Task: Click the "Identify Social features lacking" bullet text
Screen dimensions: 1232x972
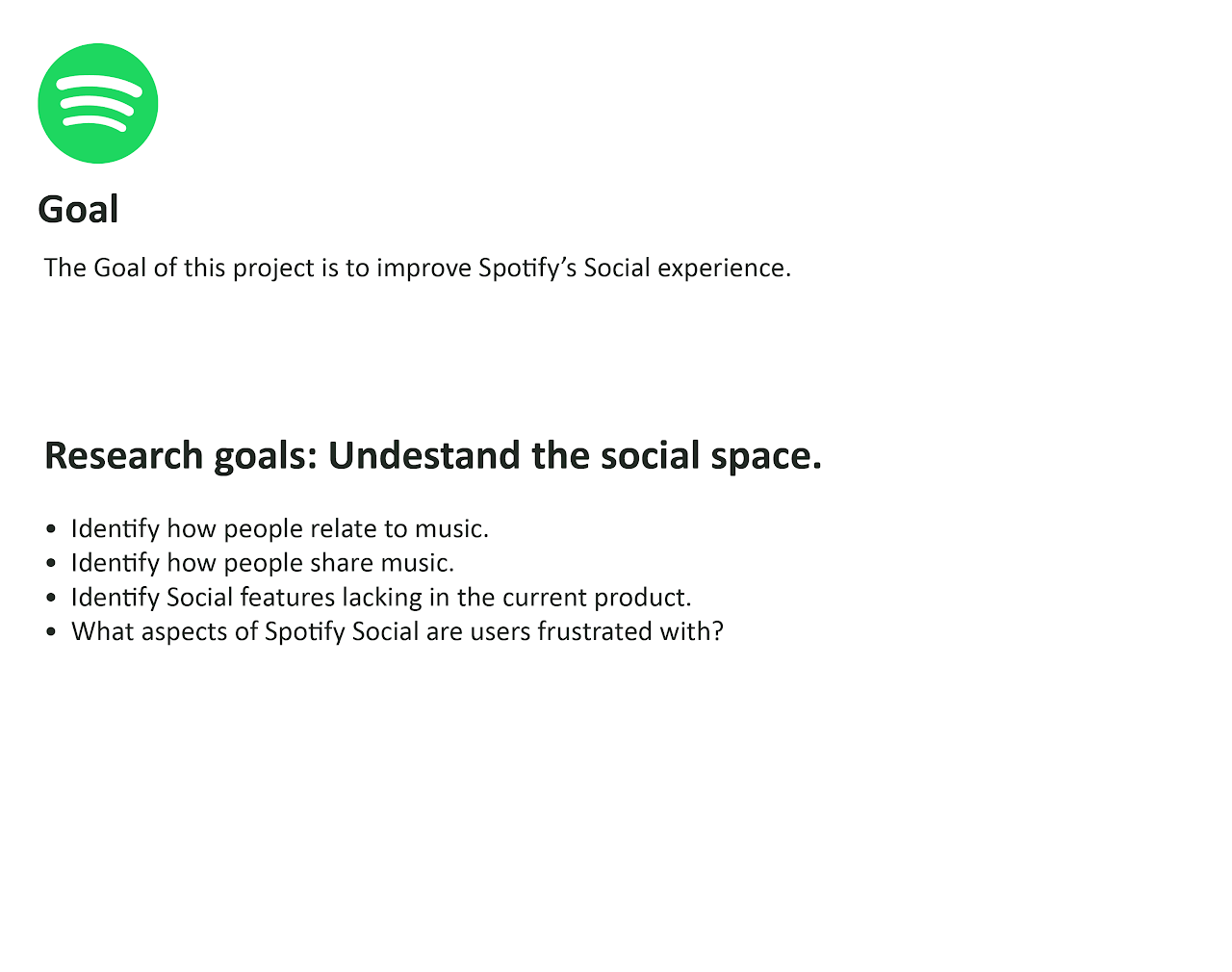Action: tap(380, 597)
